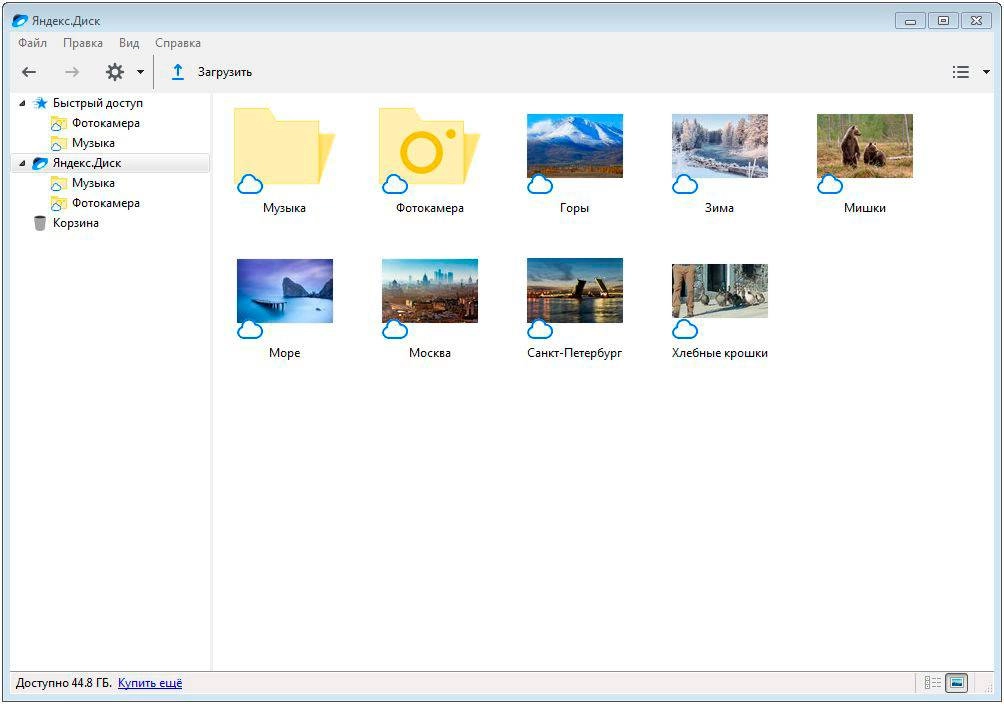Click the Хлебные крошки file name label
The width and height of the screenshot is (1004, 705).
pos(720,353)
